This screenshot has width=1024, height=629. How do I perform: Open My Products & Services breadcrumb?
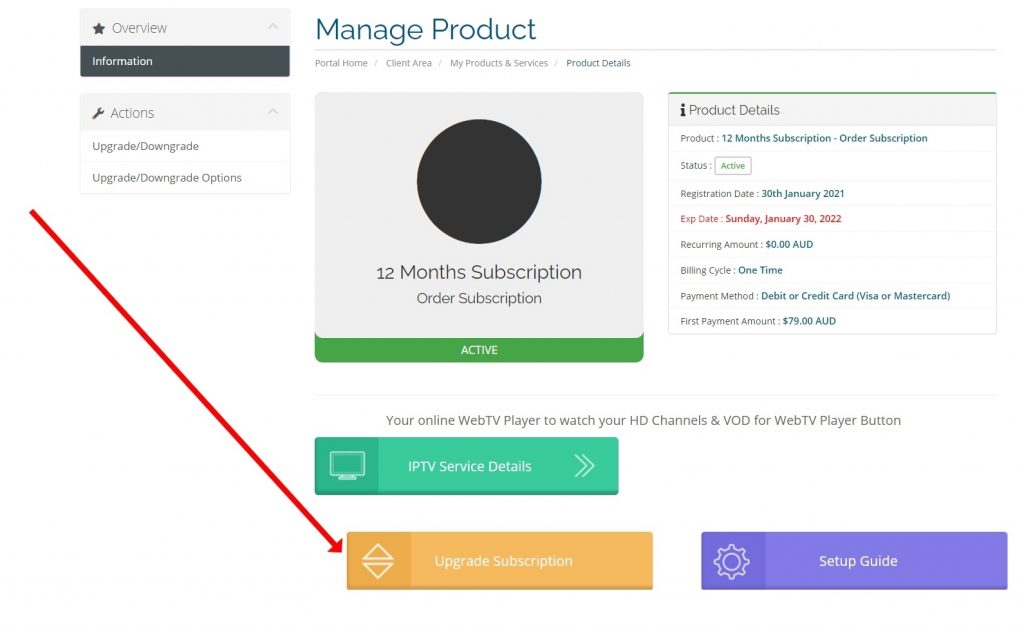(x=499, y=63)
